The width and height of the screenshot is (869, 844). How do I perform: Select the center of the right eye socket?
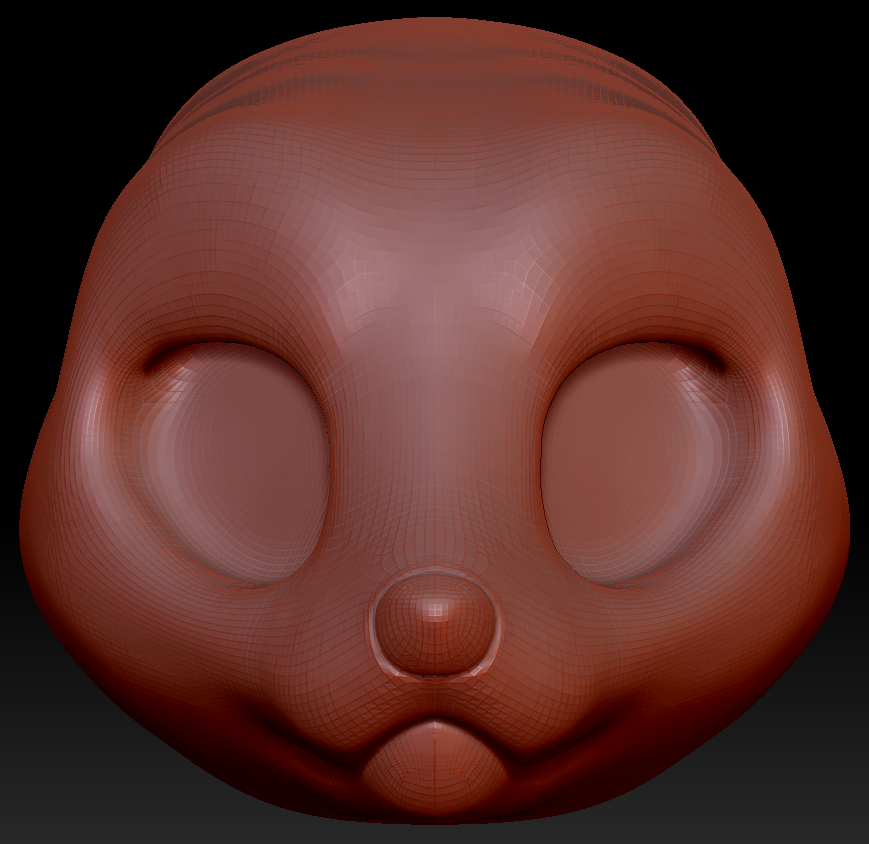(x=630, y=460)
